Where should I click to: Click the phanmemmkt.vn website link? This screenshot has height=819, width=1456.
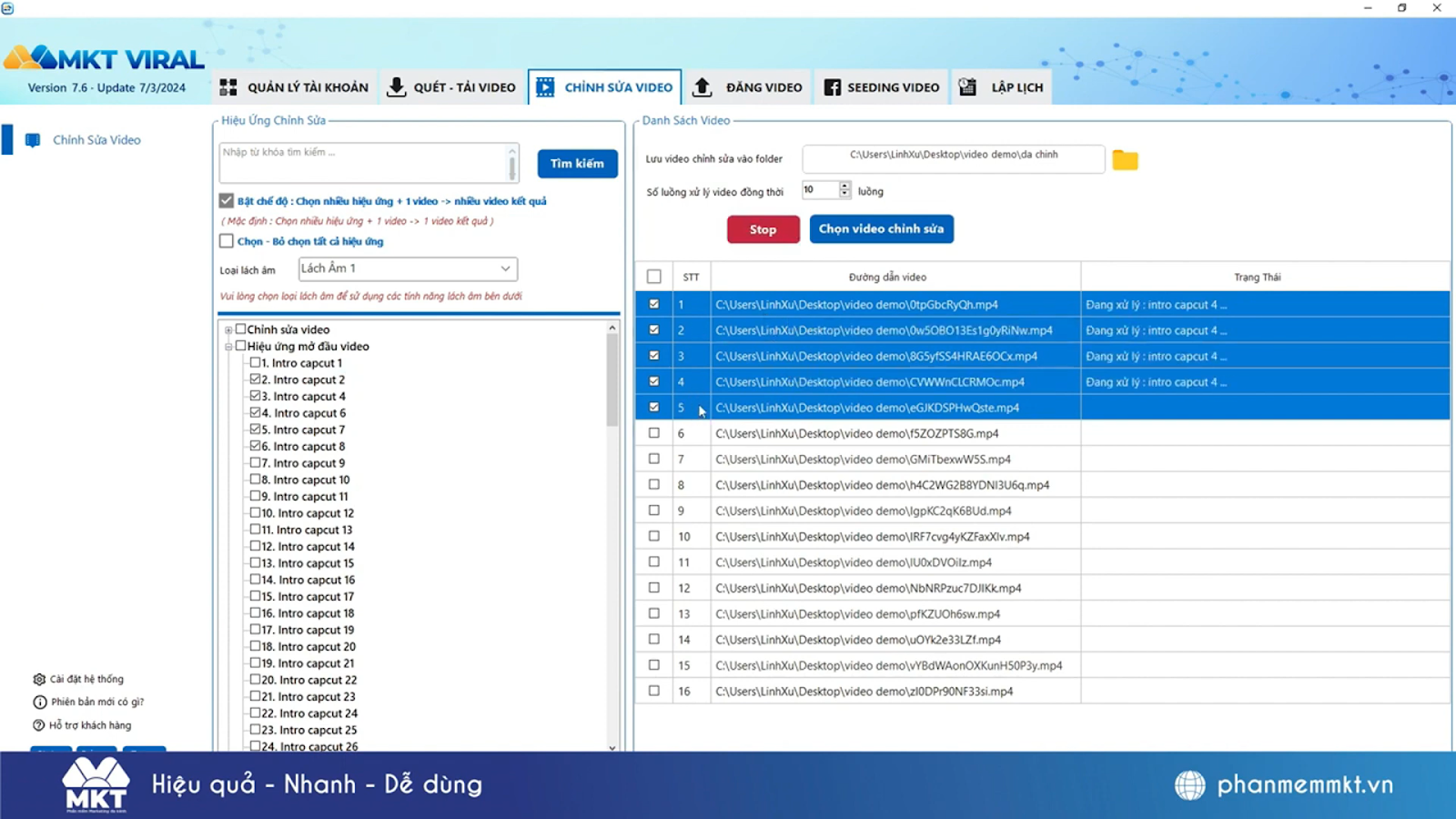[x=1305, y=784]
